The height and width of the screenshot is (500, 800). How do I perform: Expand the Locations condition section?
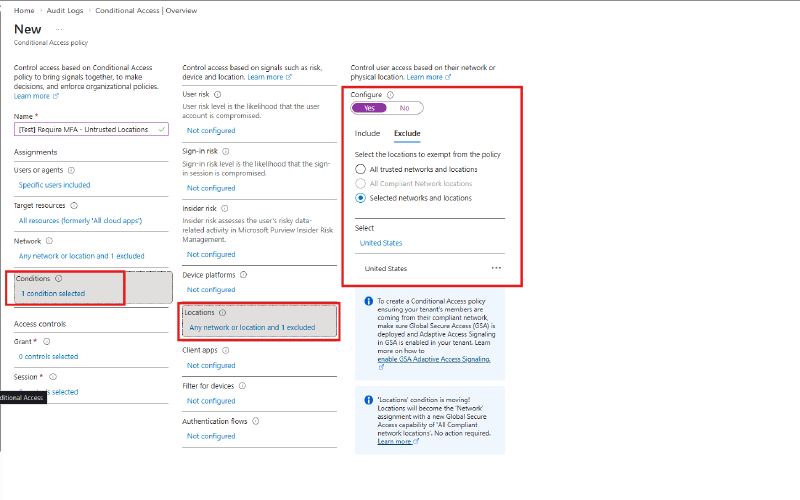click(x=259, y=321)
